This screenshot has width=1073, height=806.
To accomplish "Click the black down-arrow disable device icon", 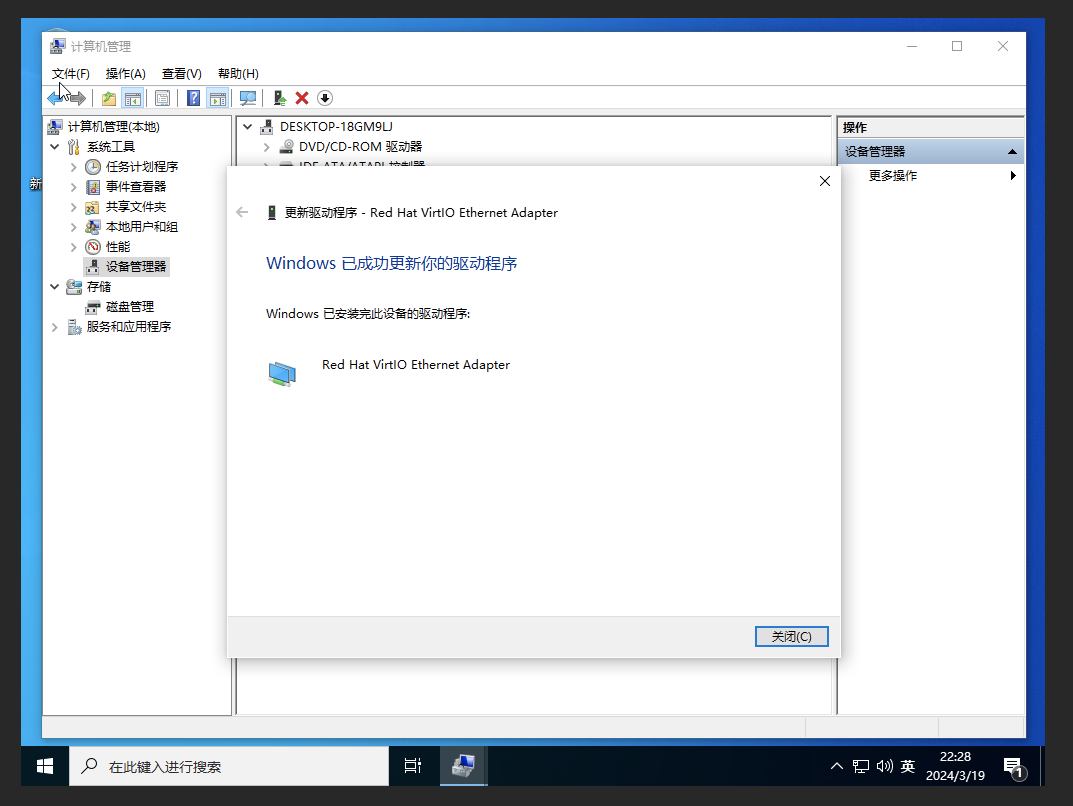I will click(x=325, y=98).
